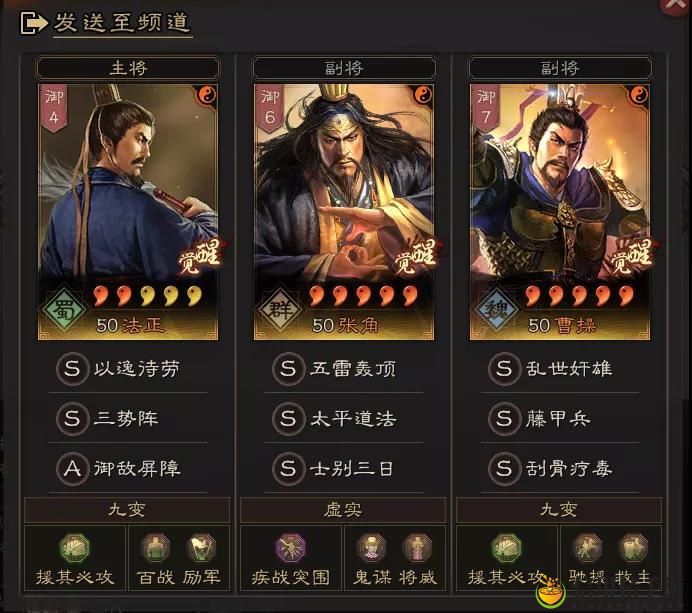
Task: Click the 发送至频道 share arrow icon
Action: tap(34, 23)
